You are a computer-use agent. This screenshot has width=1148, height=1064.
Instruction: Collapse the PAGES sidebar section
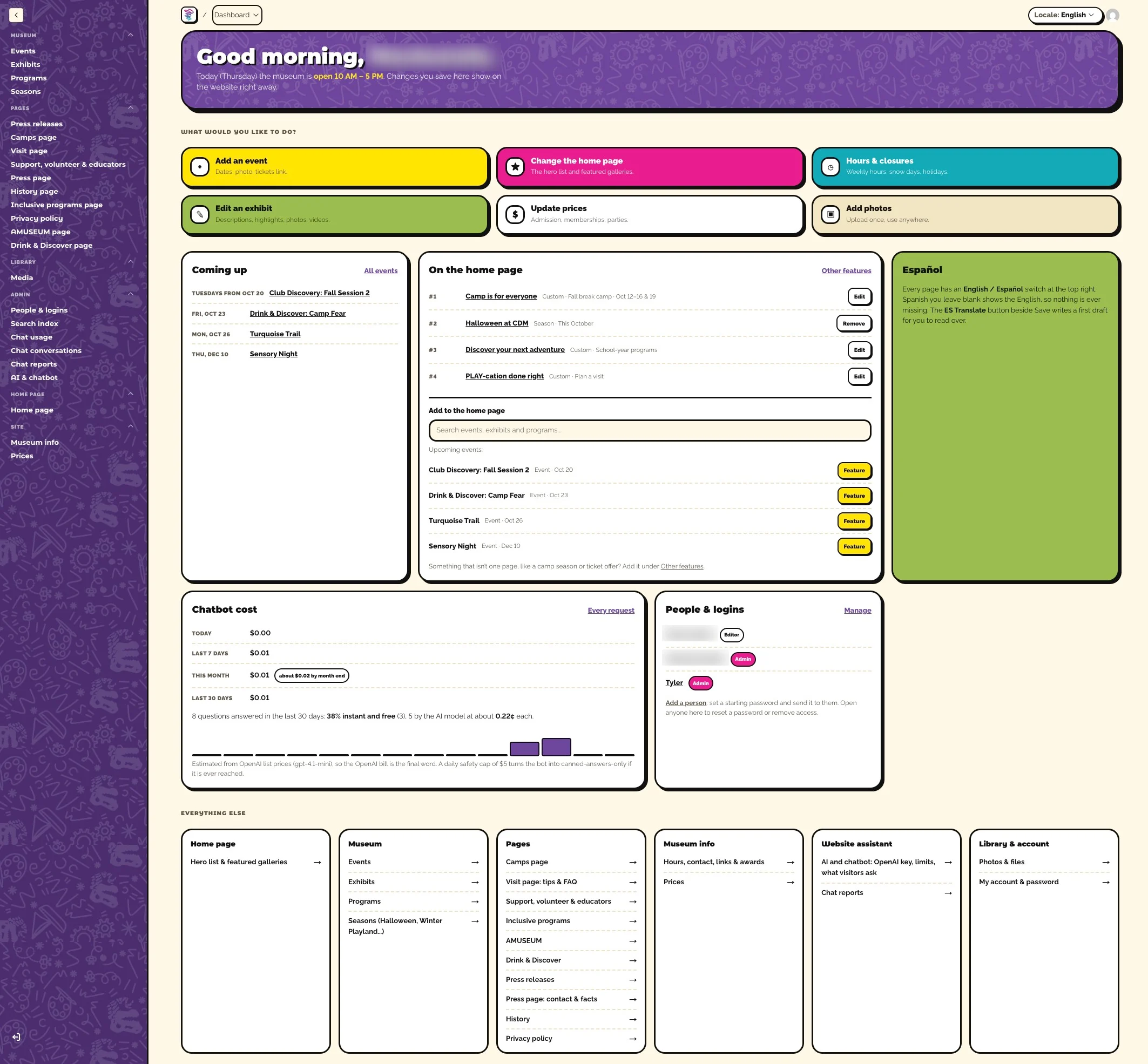131,107
